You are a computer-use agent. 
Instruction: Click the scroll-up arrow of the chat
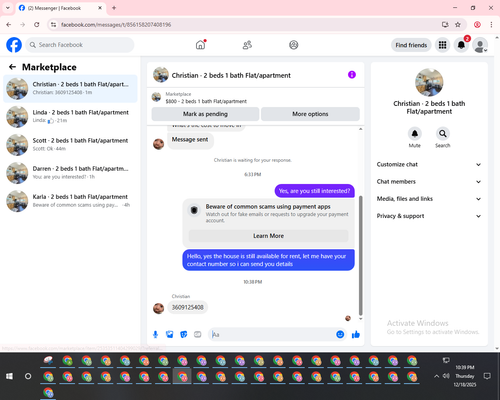pyautogui.click(x=360, y=129)
